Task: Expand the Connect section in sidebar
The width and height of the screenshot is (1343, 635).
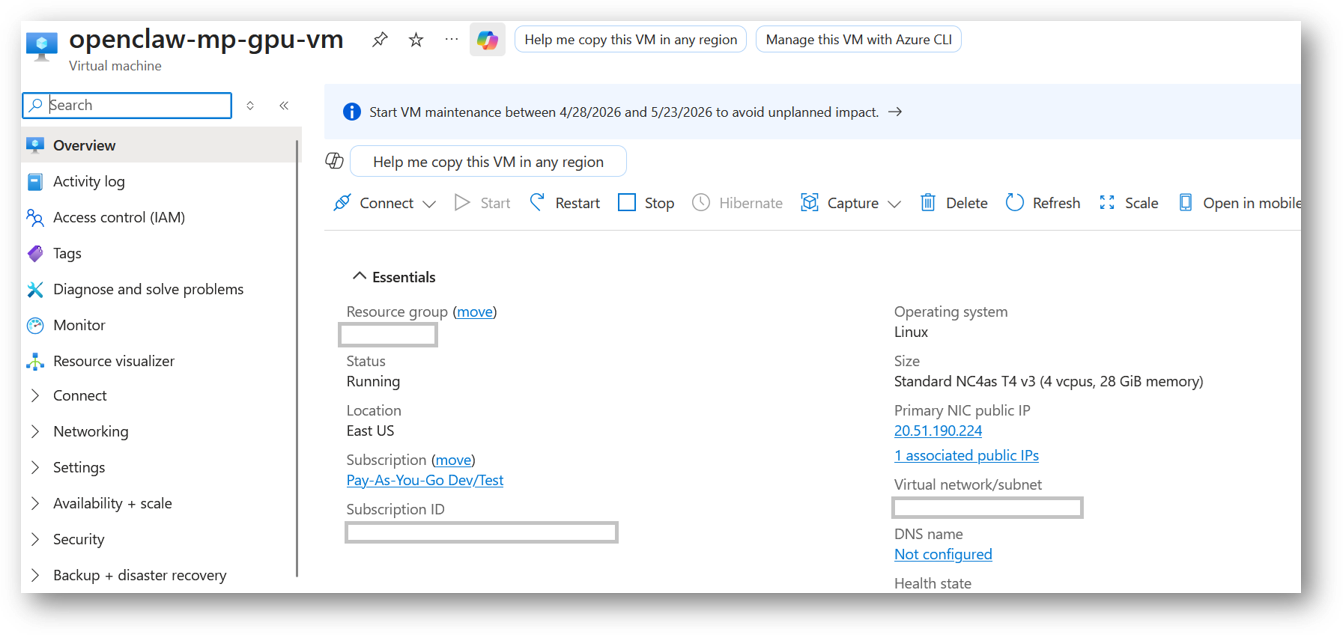Action: [x=35, y=396]
